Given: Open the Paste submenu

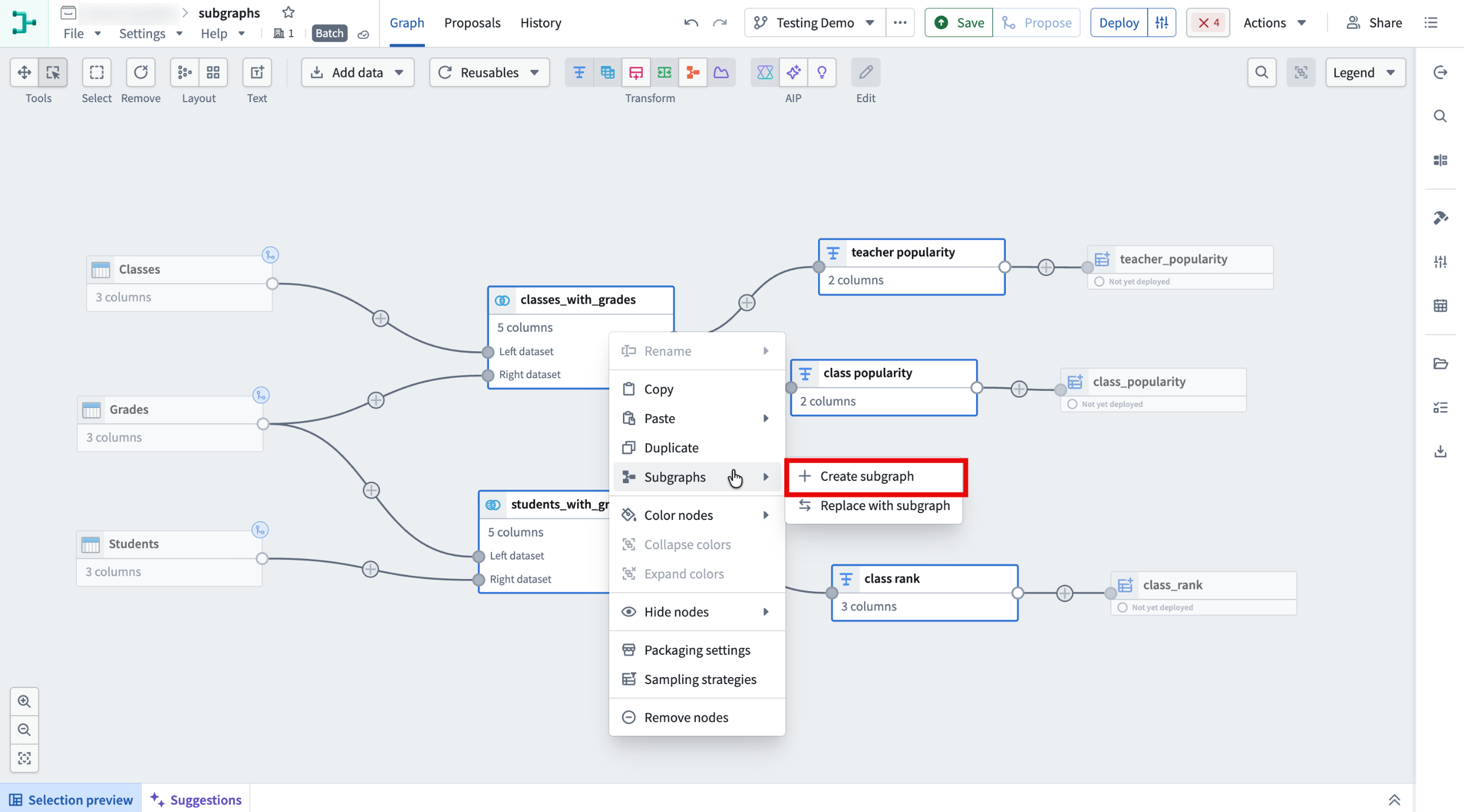Looking at the screenshot, I should tap(696, 418).
